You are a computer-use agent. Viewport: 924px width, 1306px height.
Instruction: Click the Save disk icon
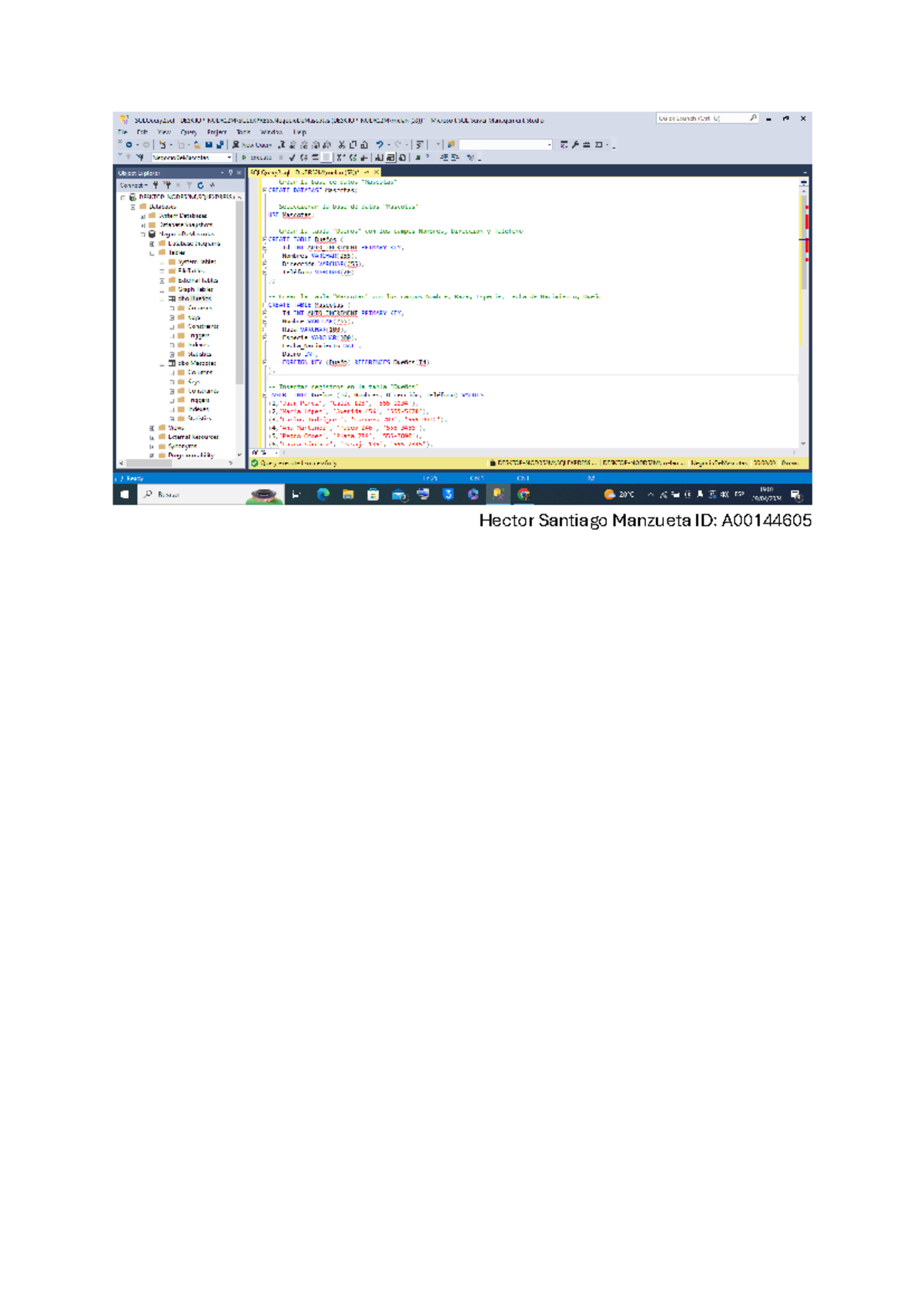click(209, 145)
